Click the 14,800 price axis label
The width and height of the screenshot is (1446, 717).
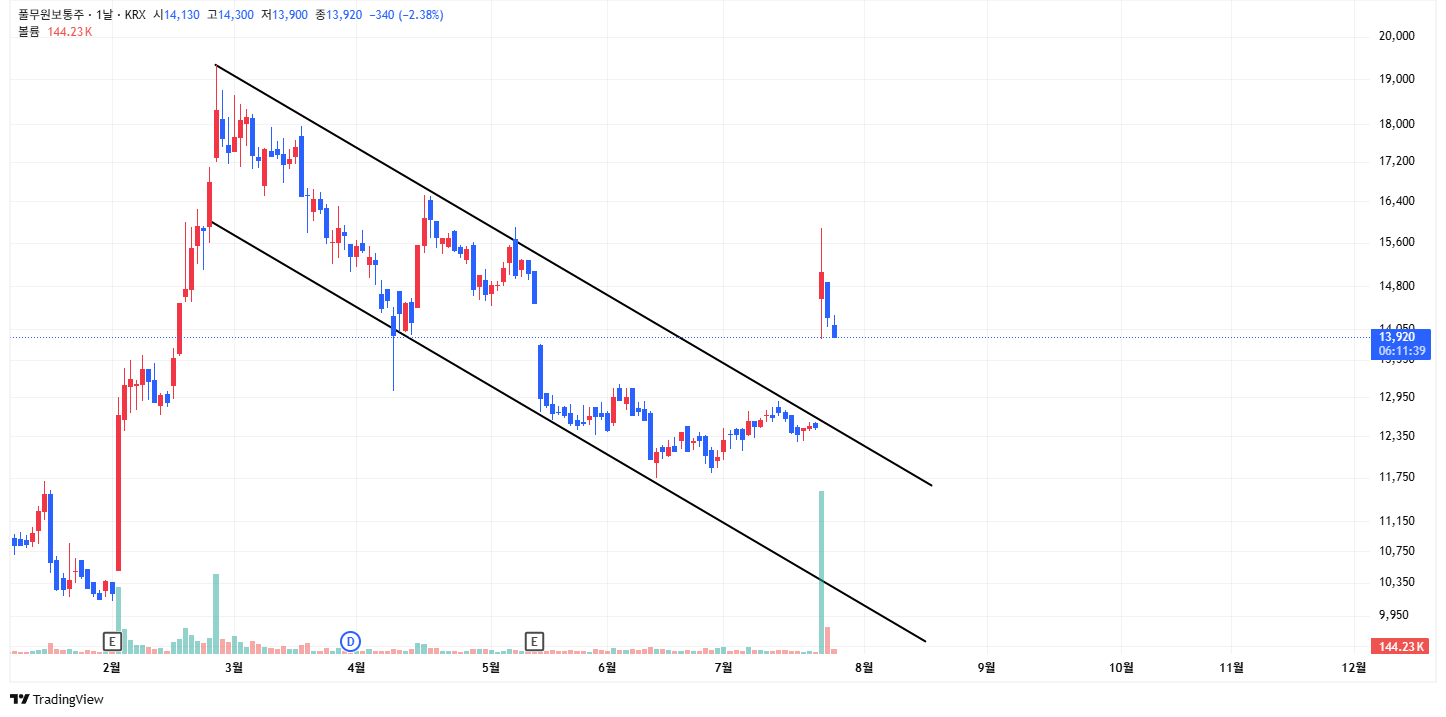1396,286
